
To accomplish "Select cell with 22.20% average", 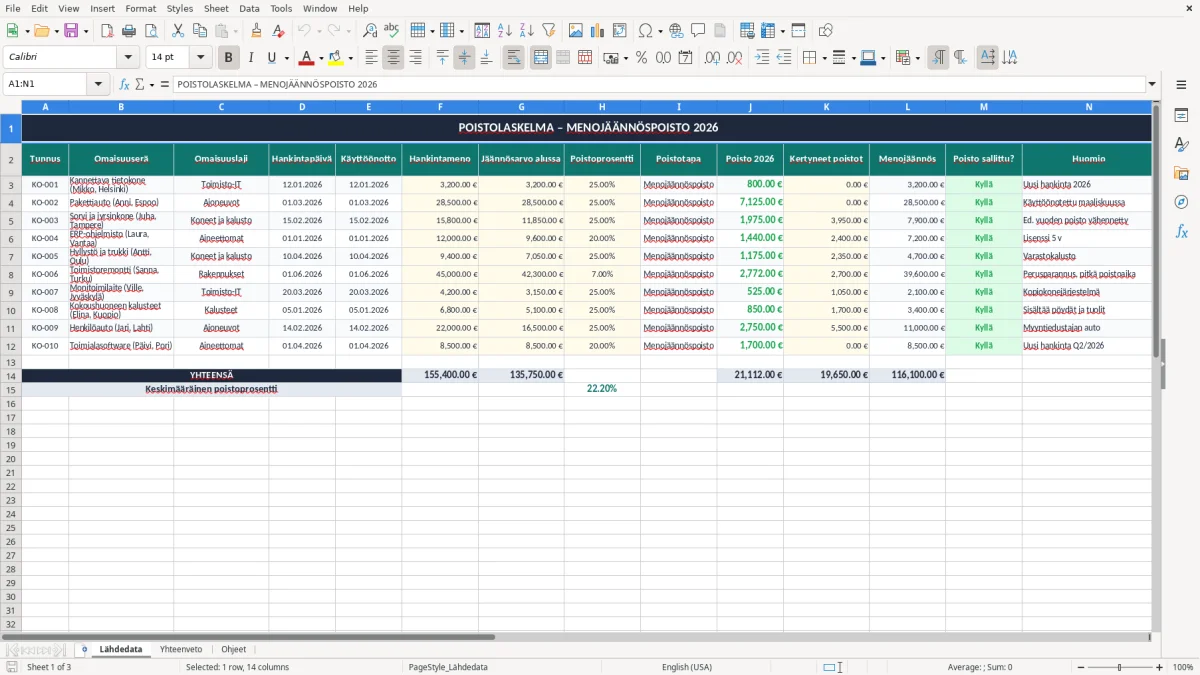I will [602, 389].
